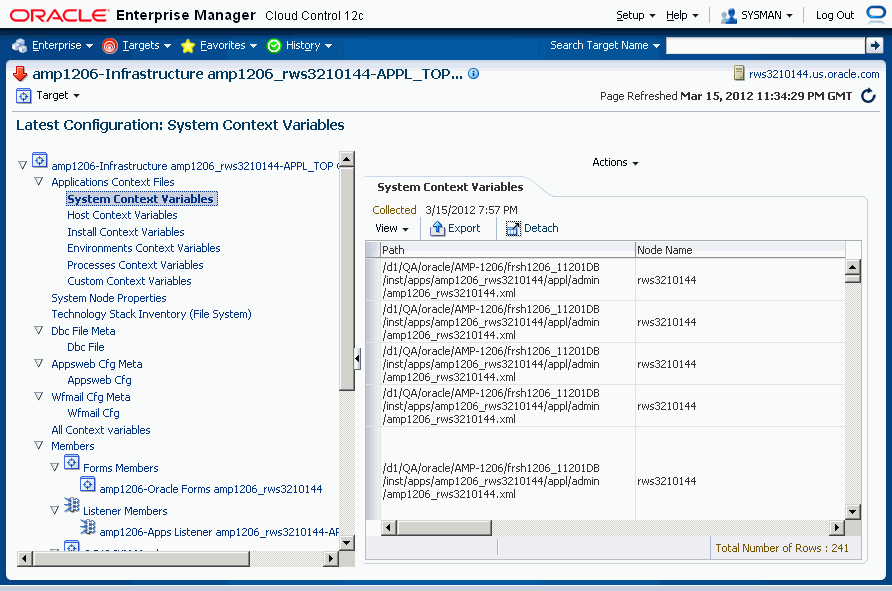The width and height of the screenshot is (892, 591).
Task: Click the Log Out link
Action: coord(835,15)
